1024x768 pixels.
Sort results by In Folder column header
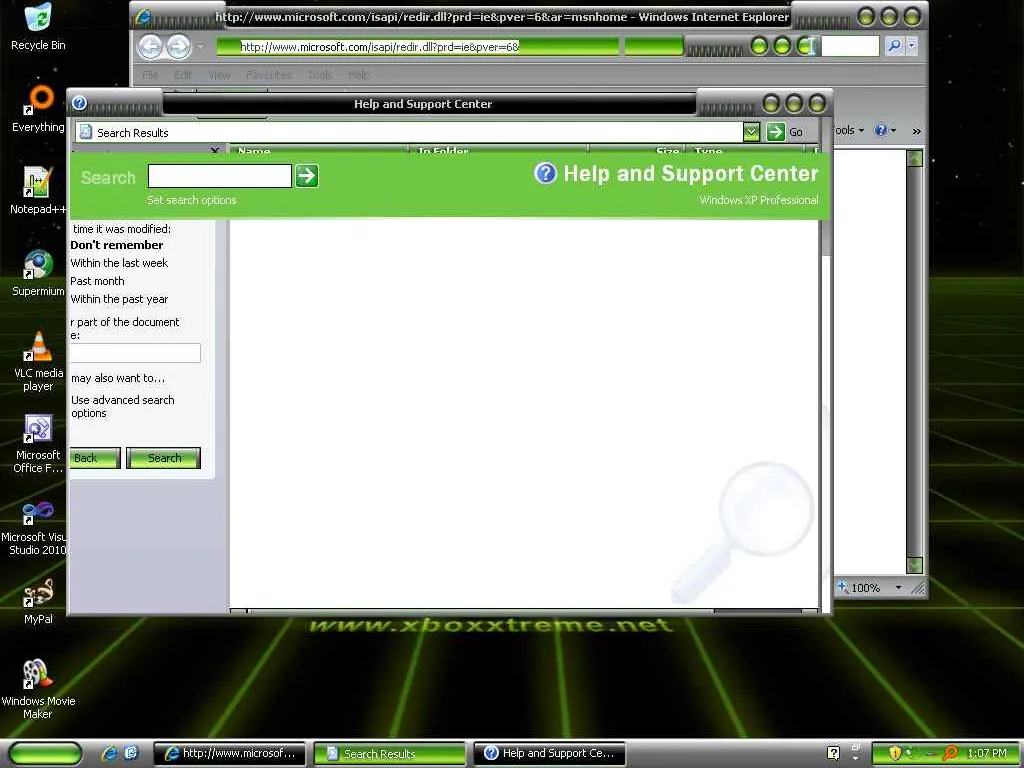(500, 150)
